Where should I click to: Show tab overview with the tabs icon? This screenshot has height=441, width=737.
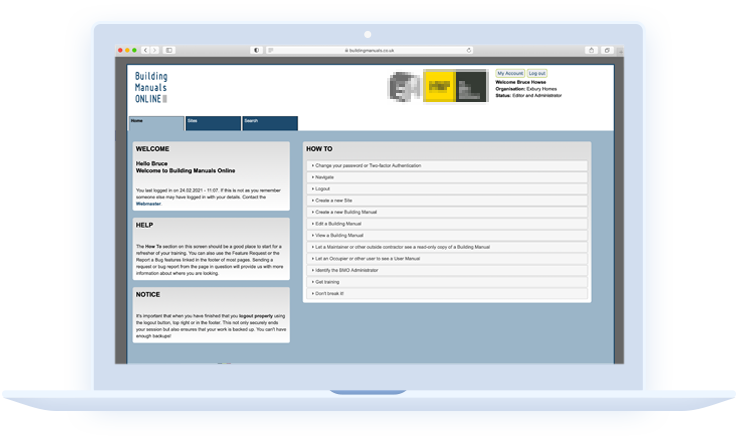coord(607,50)
